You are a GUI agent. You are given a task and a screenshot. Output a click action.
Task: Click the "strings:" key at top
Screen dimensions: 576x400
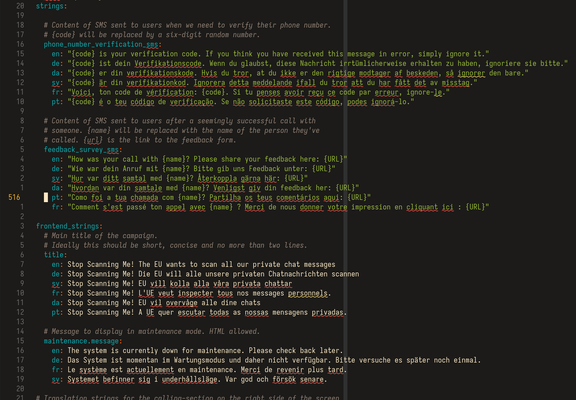51,6
